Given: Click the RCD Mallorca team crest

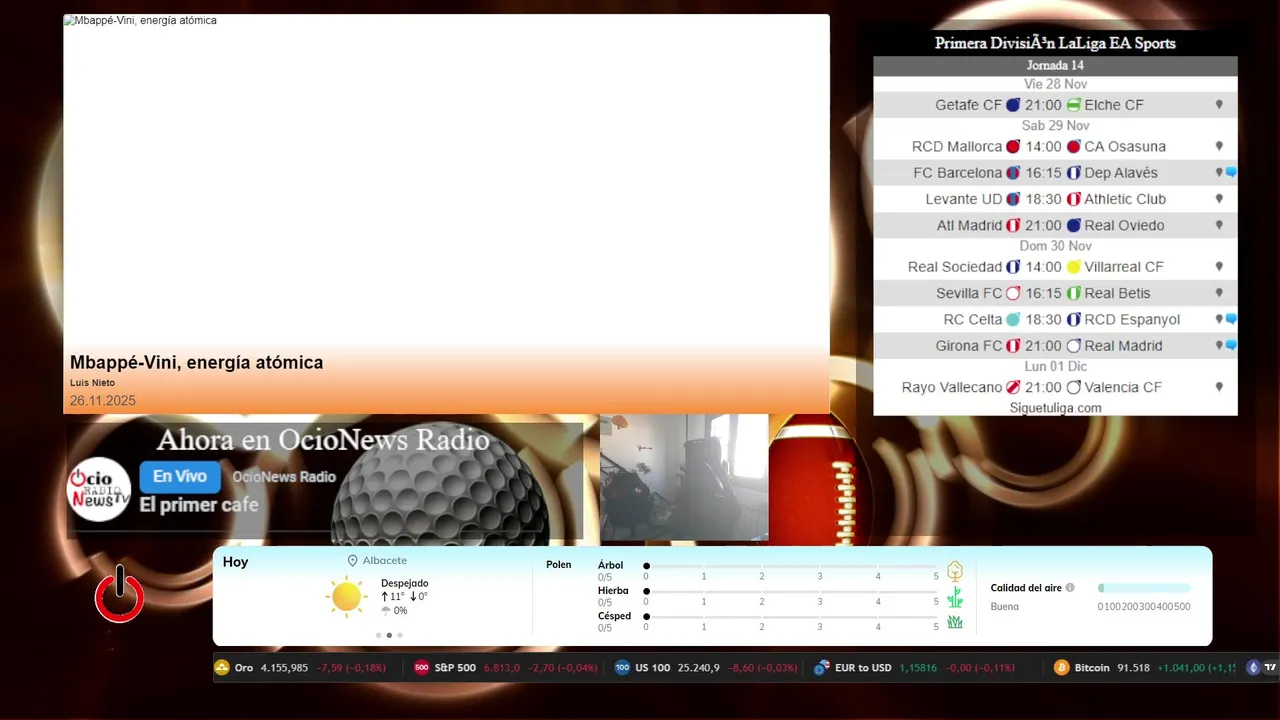Looking at the screenshot, I should pos(1013,147).
